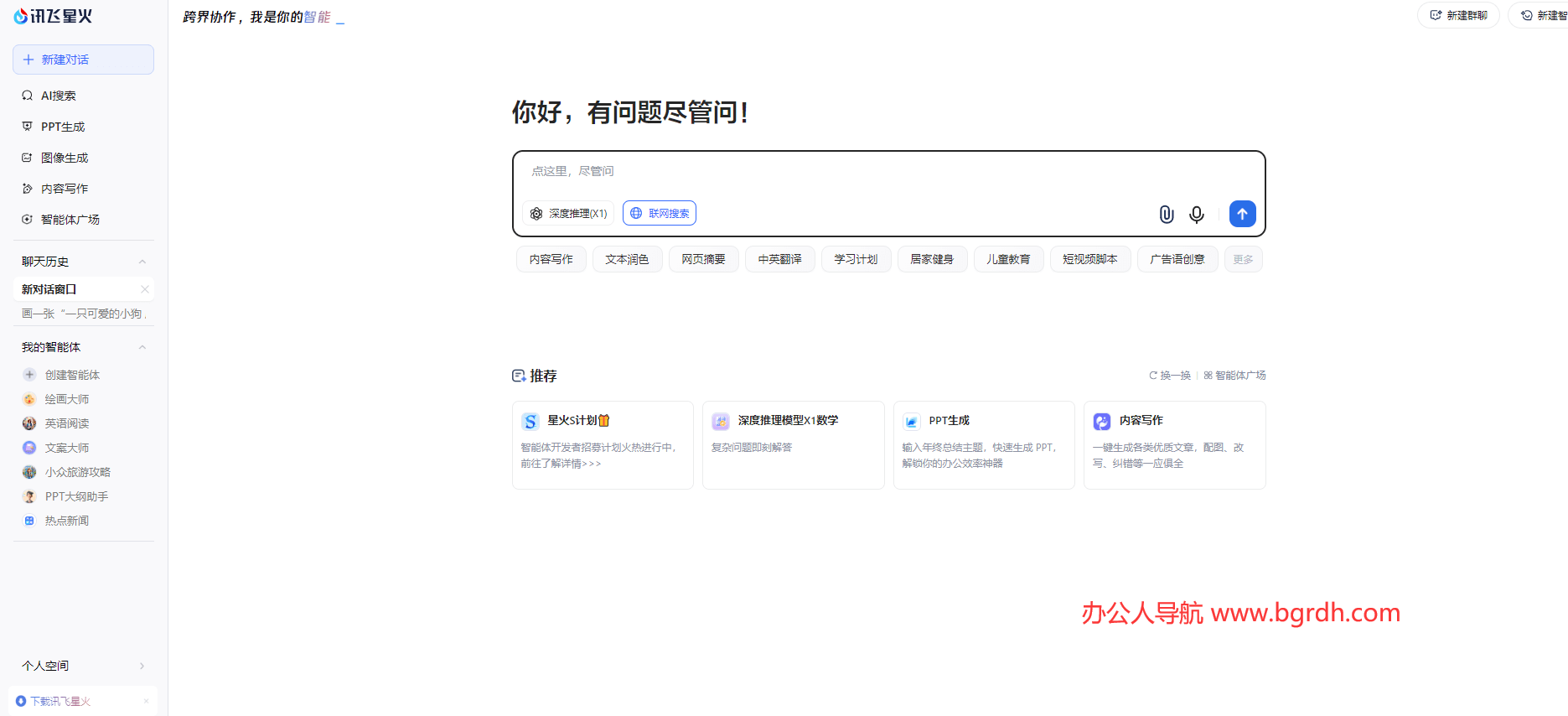
Task: Open the 星火SI计划 card
Action: (603, 445)
